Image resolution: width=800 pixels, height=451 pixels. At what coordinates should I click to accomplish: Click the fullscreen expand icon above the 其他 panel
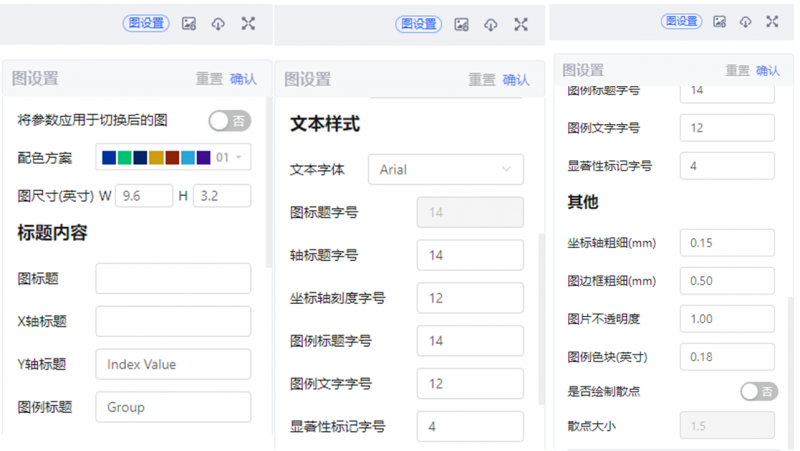pyautogui.click(x=772, y=21)
